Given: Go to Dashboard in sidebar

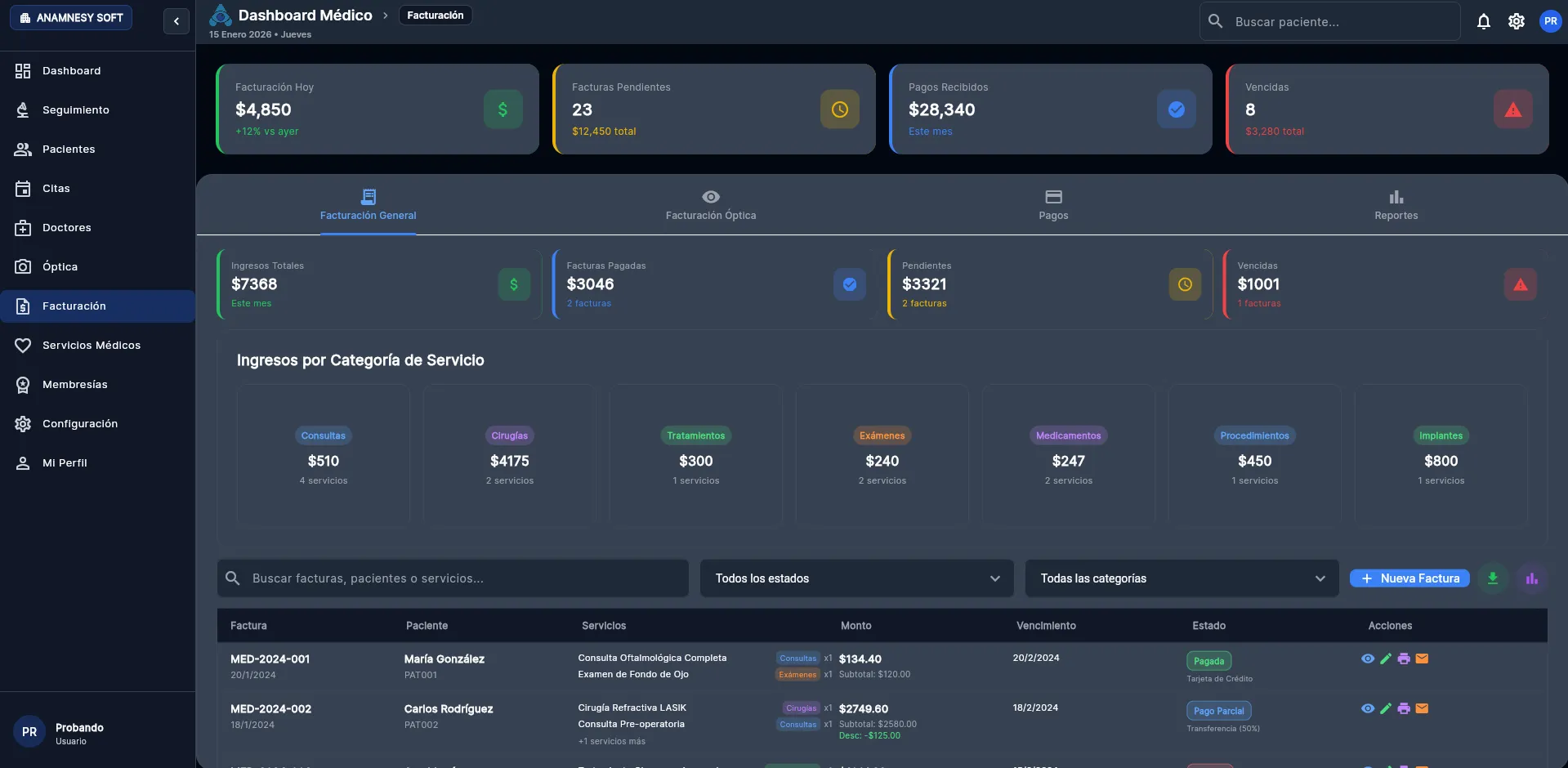Looking at the screenshot, I should point(97,71).
